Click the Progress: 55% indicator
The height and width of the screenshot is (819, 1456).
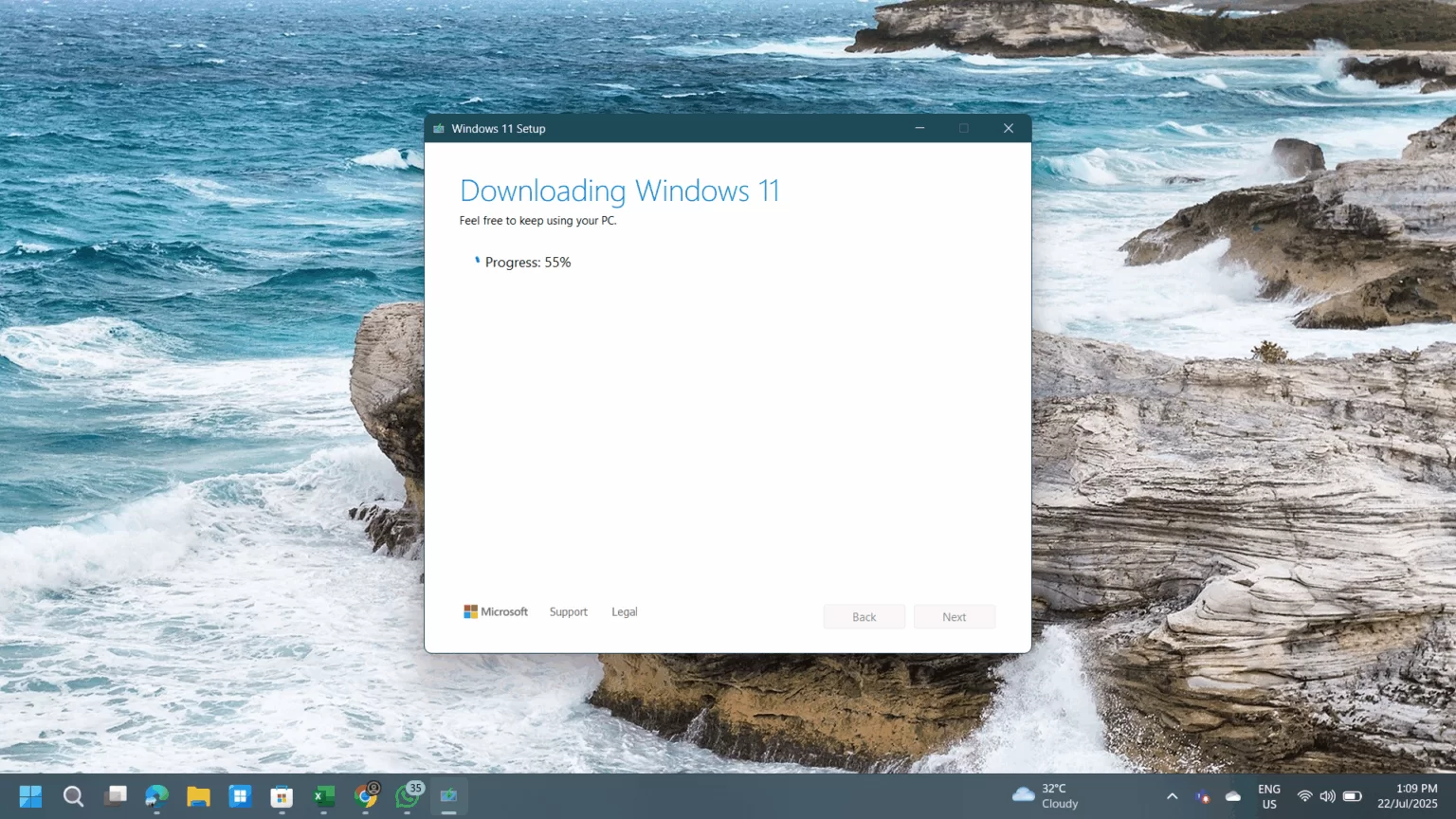(527, 263)
